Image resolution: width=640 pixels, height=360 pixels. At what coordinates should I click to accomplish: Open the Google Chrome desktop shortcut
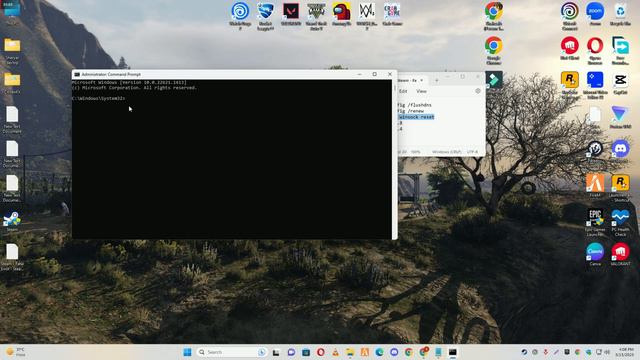coord(493,50)
